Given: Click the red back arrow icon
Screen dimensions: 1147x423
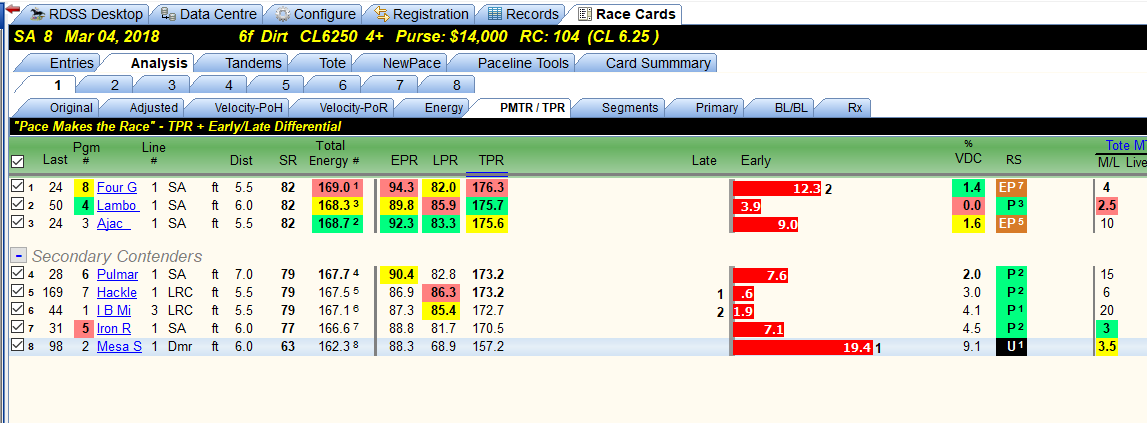Looking at the screenshot, I should point(12,10).
